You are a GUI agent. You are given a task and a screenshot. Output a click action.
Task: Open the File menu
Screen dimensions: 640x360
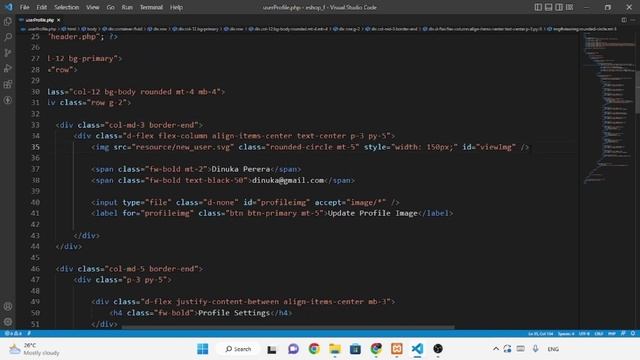tap(24, 7)
